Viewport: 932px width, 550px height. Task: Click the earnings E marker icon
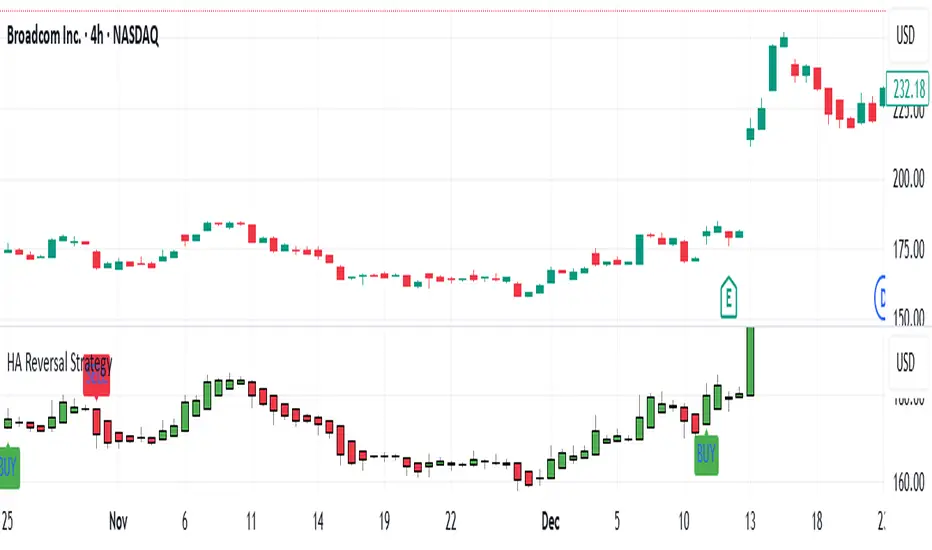pos(730,295)
